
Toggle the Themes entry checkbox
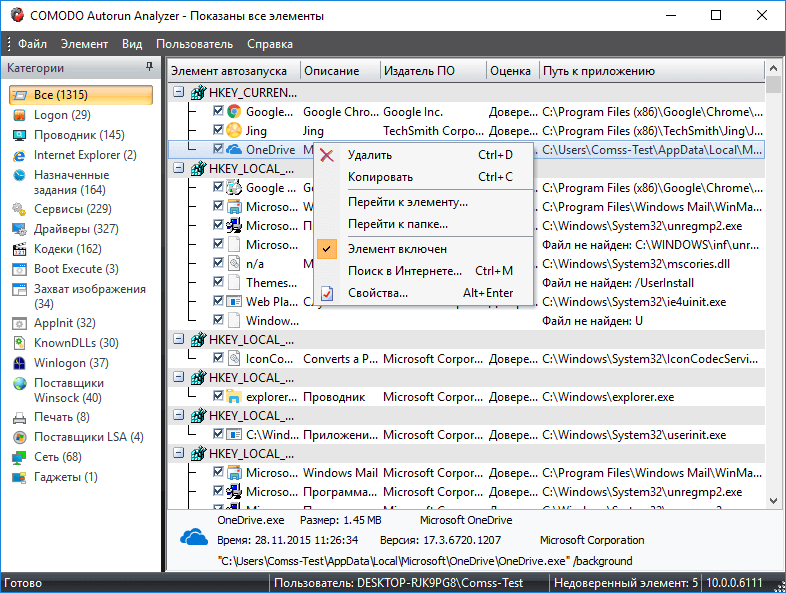[x=218, y=282]
